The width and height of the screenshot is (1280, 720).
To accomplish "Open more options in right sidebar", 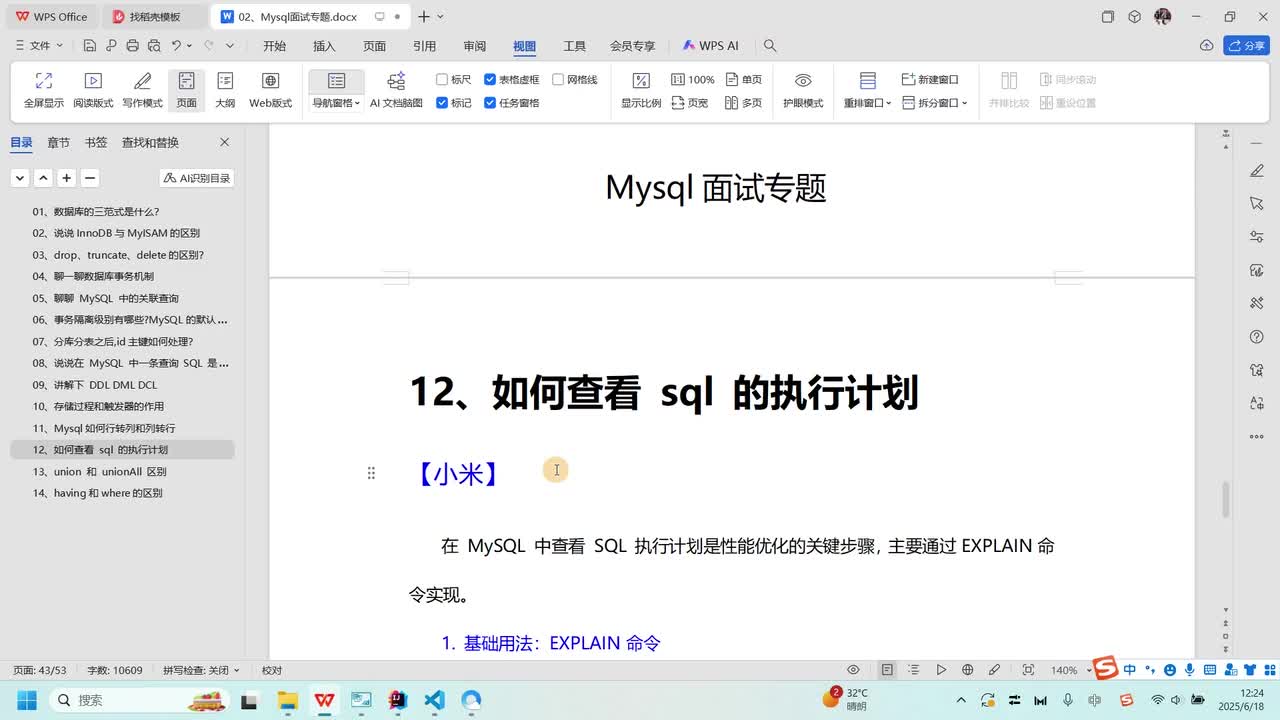I will pyautogui.click(x=1257, y=436).
